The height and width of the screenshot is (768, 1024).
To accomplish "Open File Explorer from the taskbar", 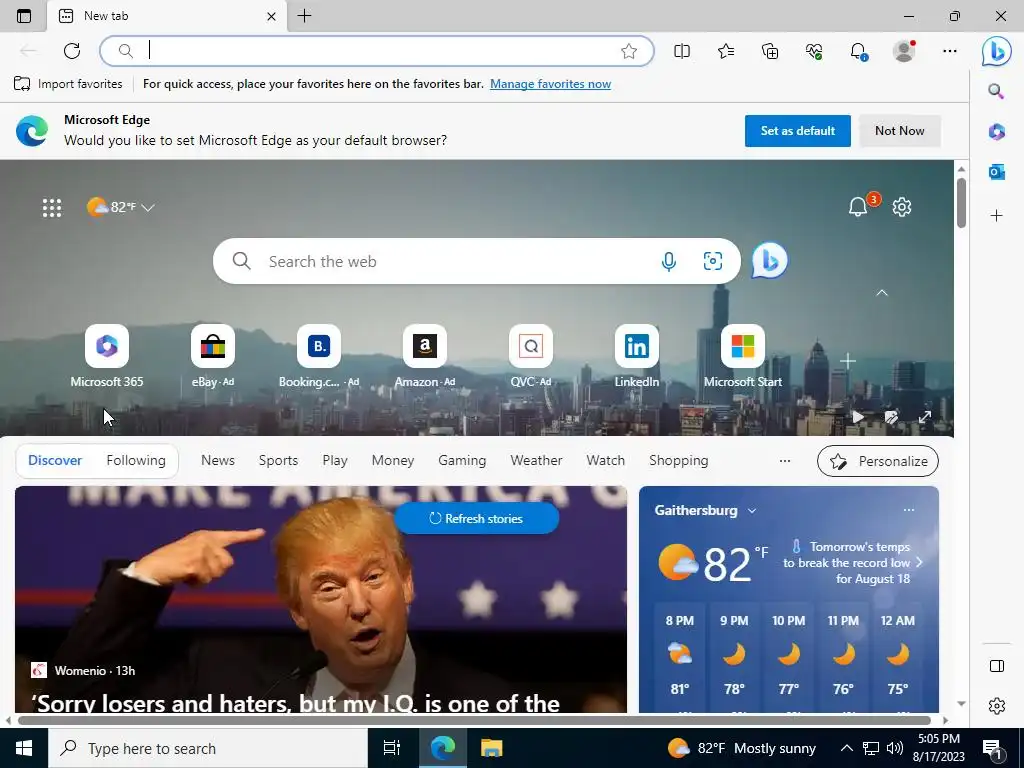I will (x=491, y=748).
